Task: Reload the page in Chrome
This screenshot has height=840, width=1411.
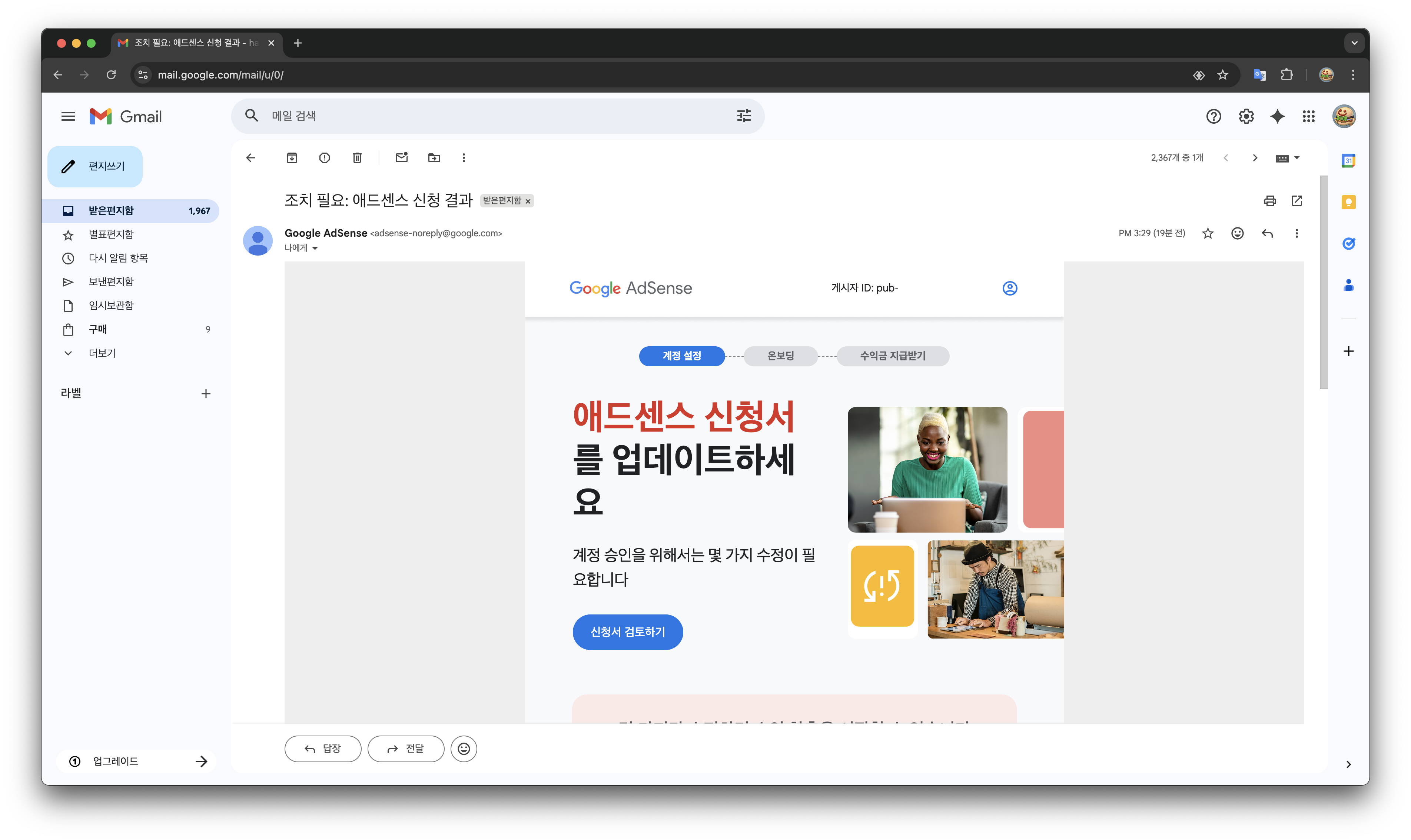Action: 111,75
